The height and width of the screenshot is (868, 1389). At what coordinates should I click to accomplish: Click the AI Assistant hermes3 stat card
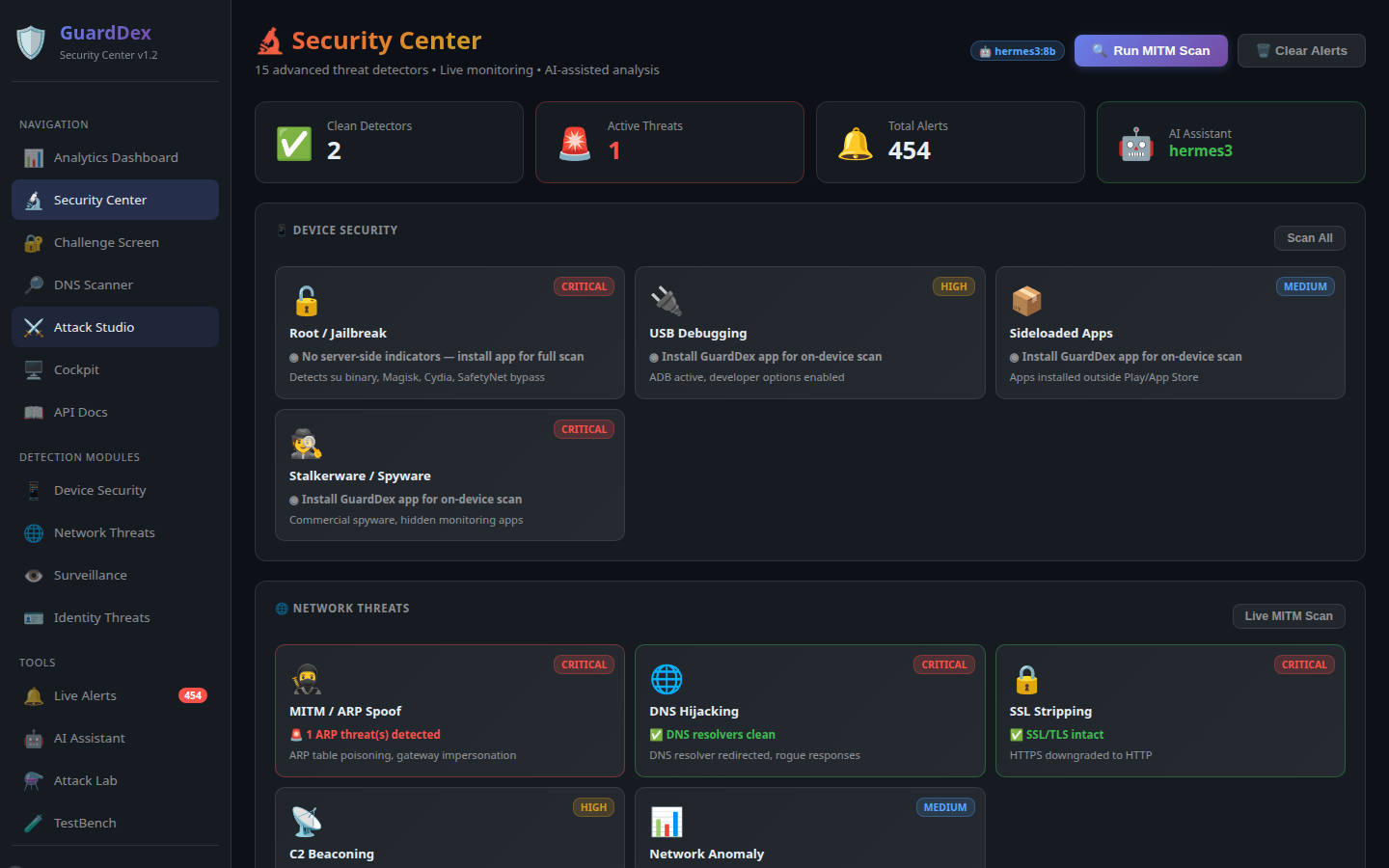tap(1231, 143)
